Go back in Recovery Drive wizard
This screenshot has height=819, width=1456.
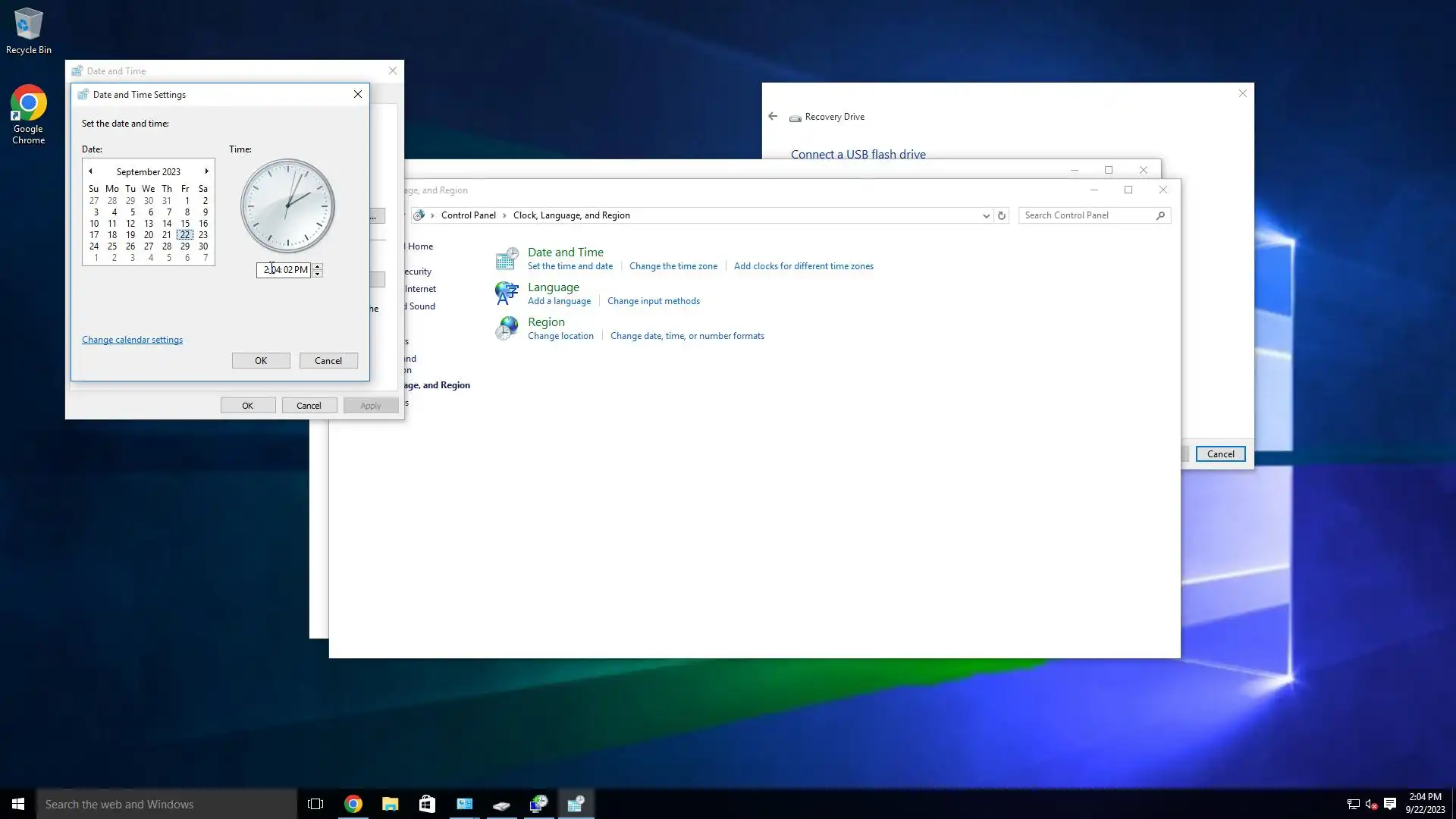[773, 116]
